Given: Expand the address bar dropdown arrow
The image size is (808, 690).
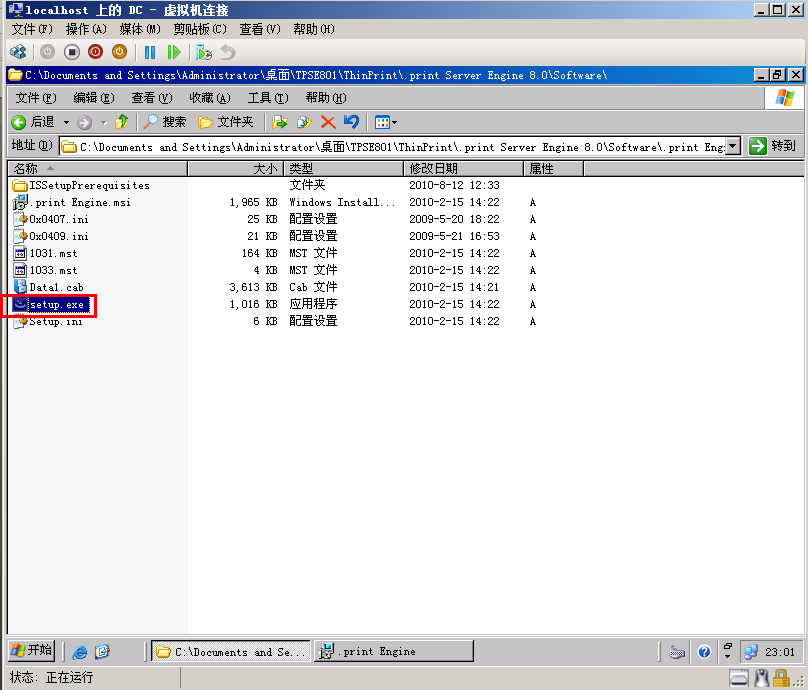Looking at the screenshot, I should [x=734, y=146].
